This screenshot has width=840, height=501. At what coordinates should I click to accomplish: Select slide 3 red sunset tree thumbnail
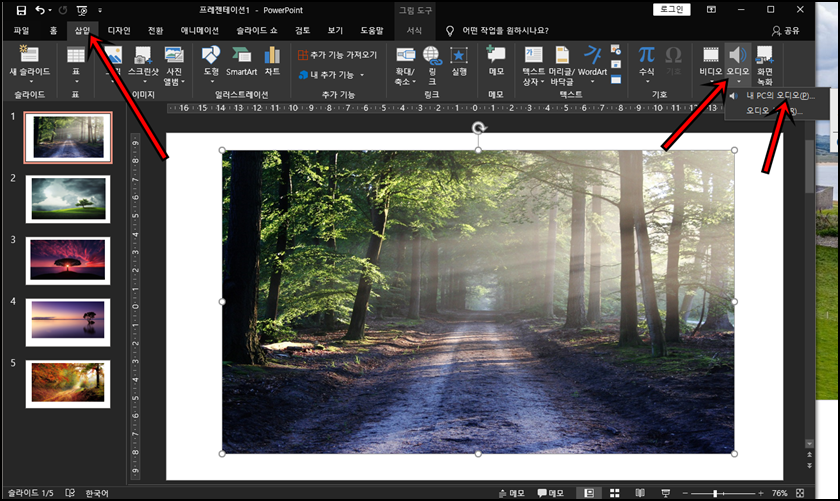point(68,260)
